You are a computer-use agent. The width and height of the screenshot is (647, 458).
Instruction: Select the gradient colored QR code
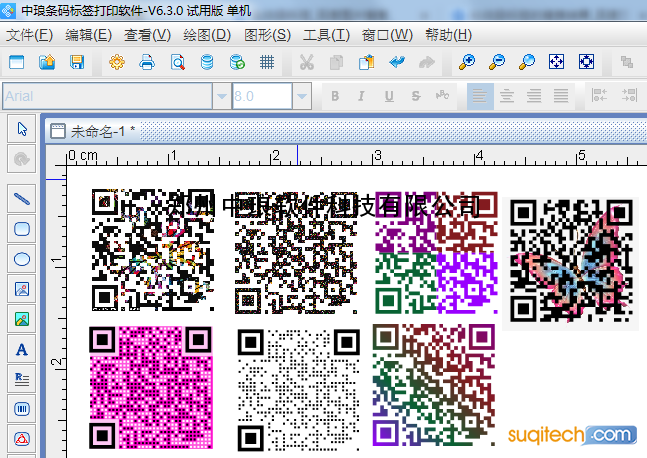click(x=433, y=385)
